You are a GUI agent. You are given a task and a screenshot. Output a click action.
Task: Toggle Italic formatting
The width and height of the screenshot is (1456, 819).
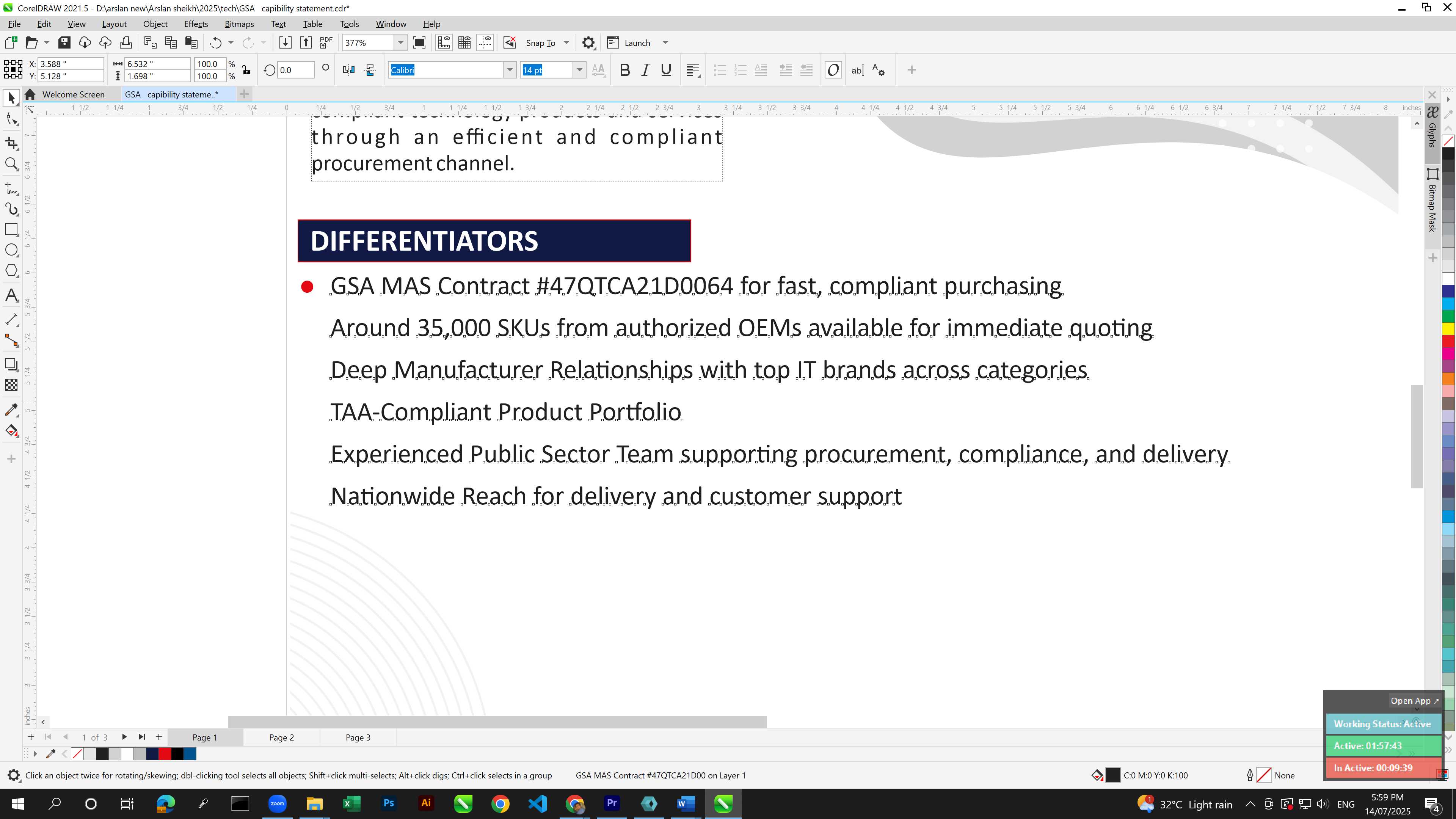645,70
